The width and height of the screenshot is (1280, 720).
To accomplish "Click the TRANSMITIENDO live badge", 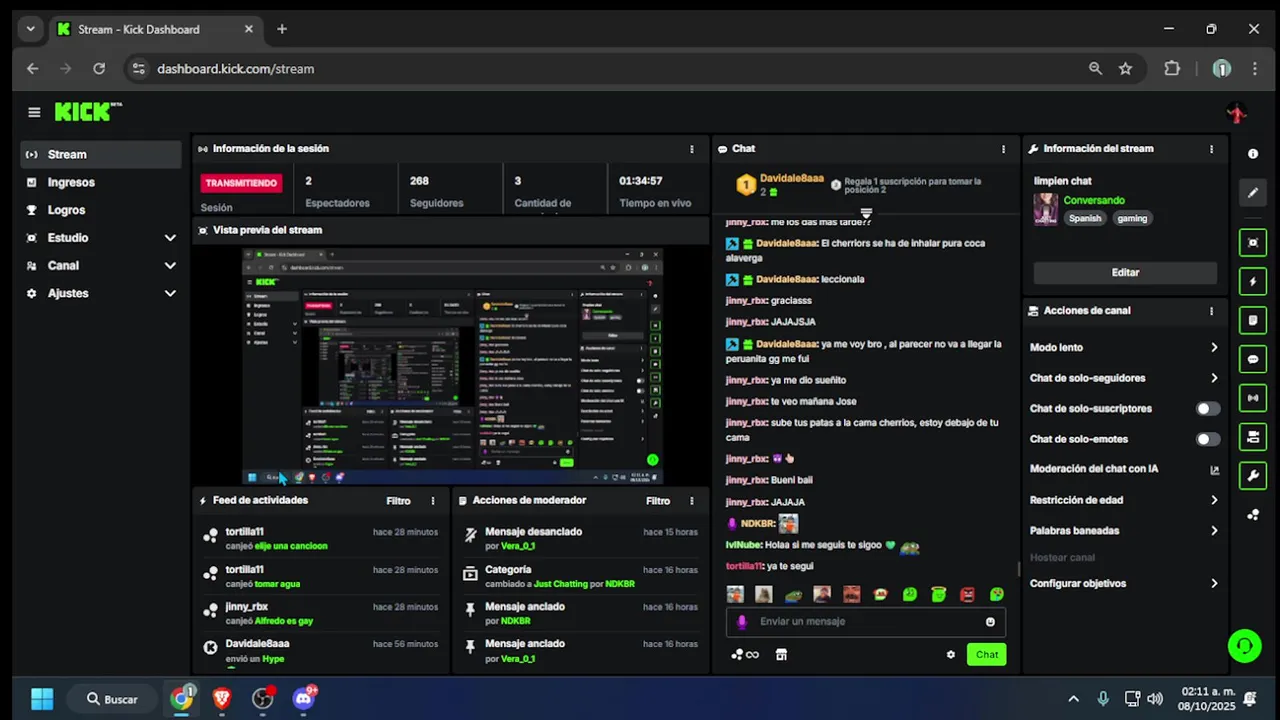I will click(241, 183).
